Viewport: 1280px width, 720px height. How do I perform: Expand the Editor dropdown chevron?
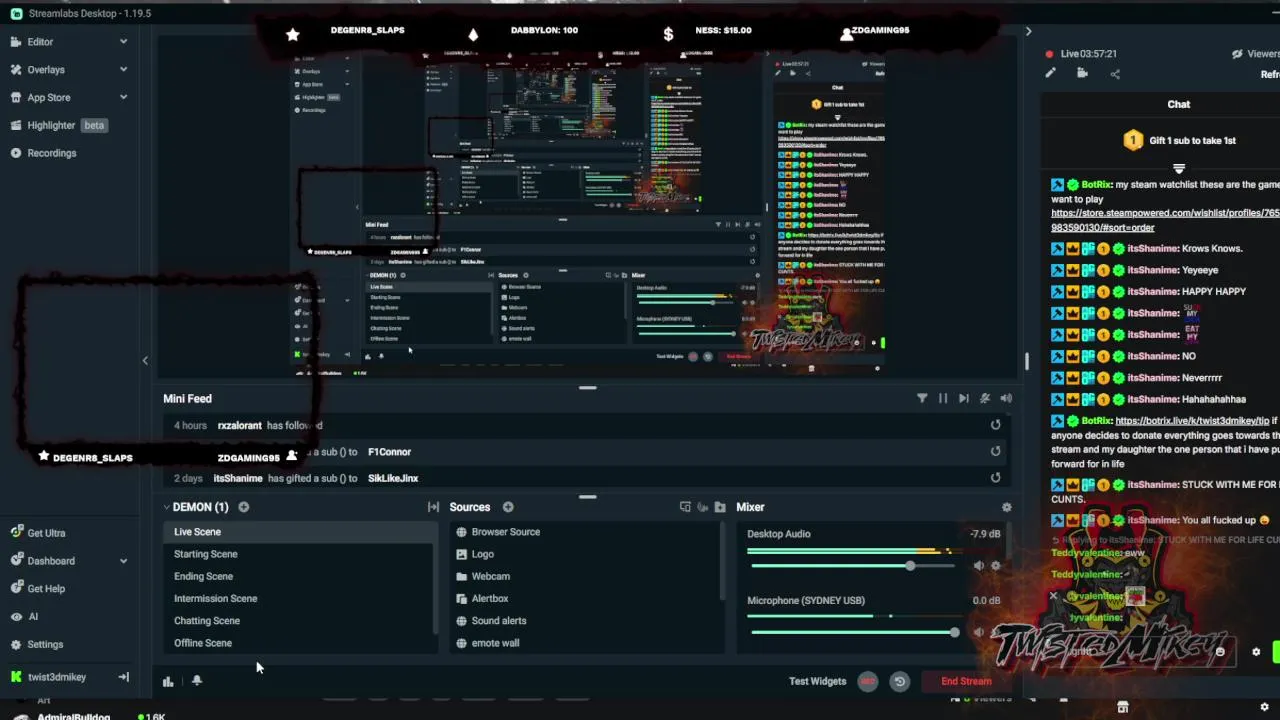pos(123,42)
